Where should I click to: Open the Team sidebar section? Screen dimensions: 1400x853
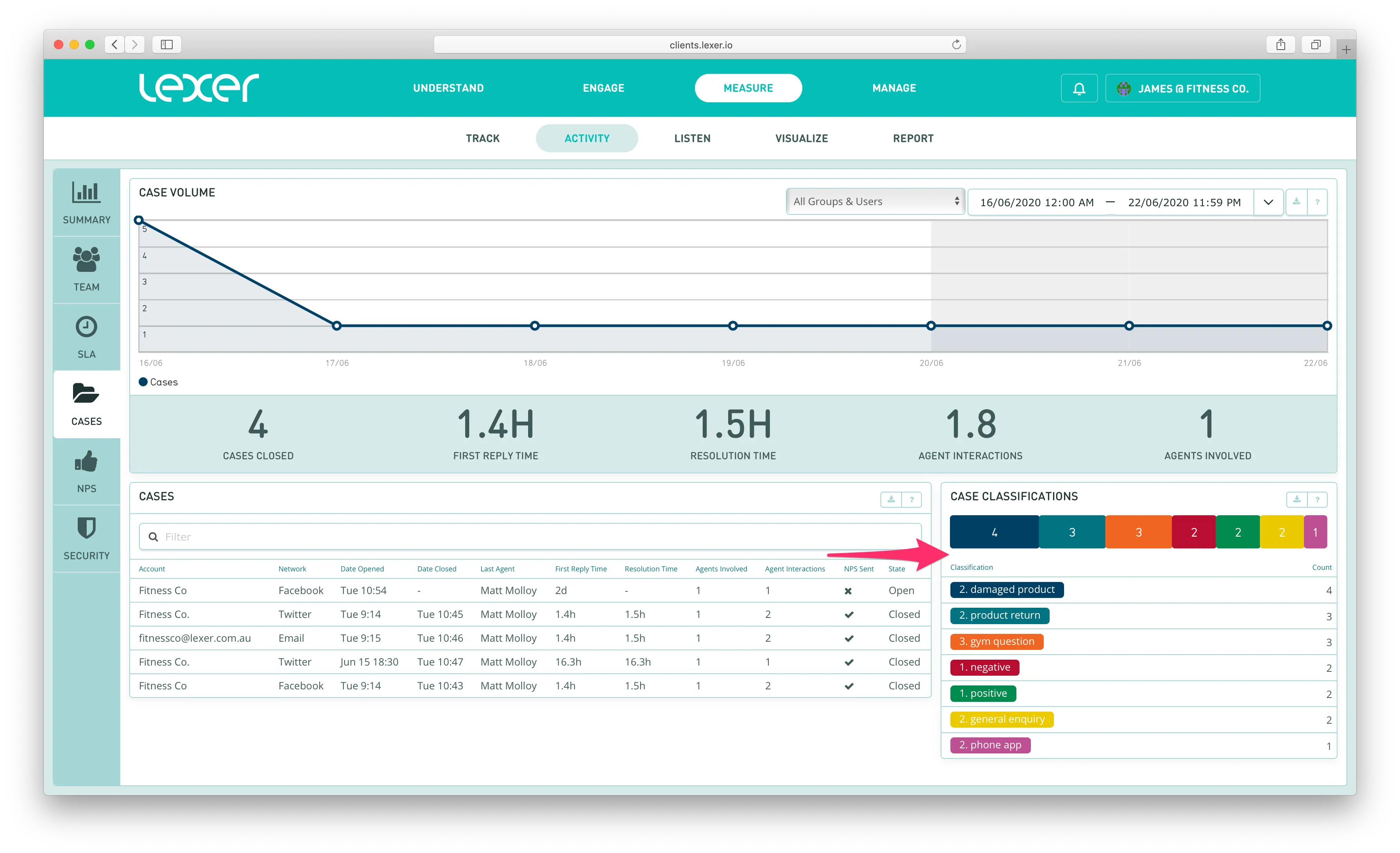[86, 269]
